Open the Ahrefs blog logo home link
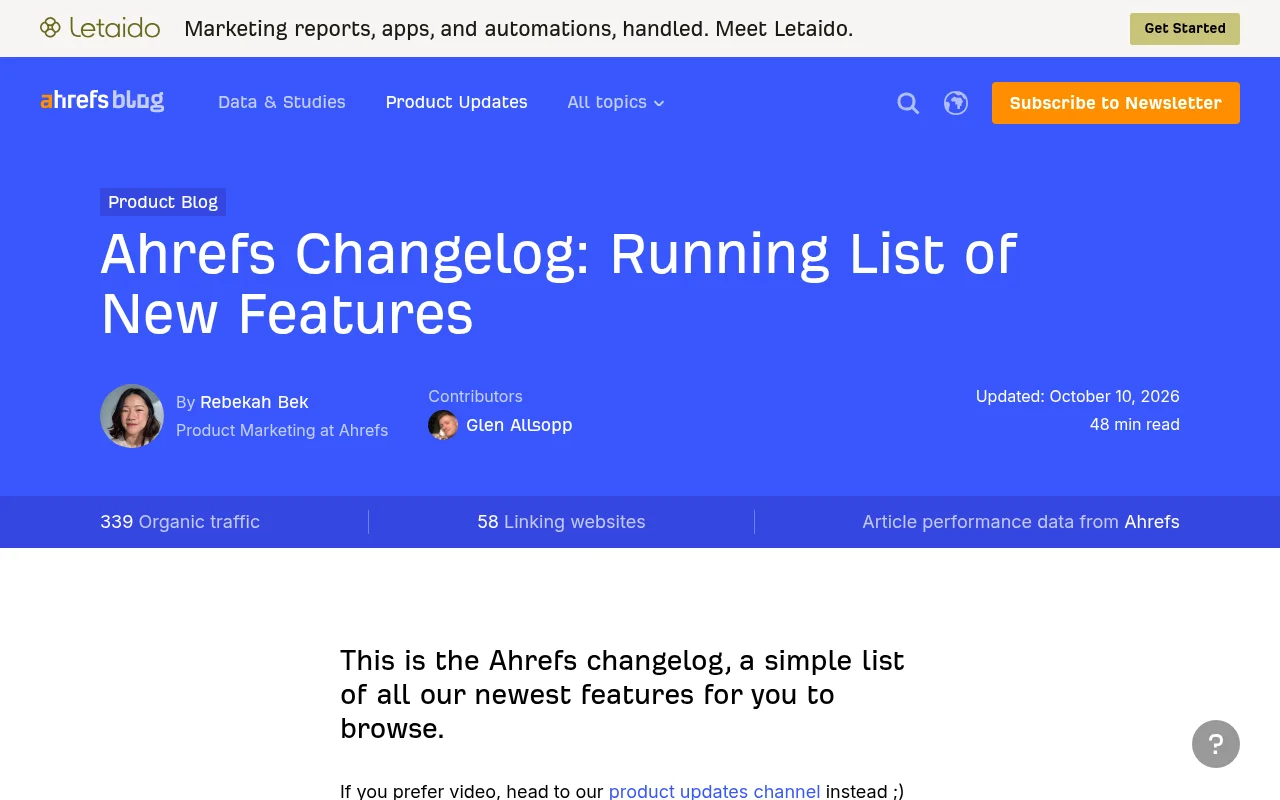 (102, 101)
